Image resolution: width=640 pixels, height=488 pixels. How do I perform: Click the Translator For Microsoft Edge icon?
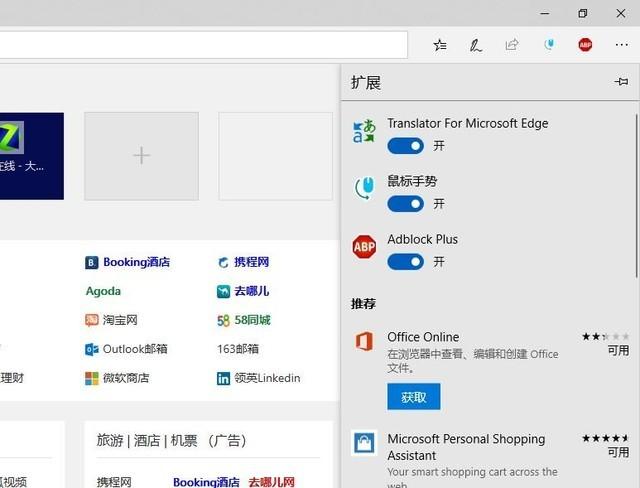[364, 131]
